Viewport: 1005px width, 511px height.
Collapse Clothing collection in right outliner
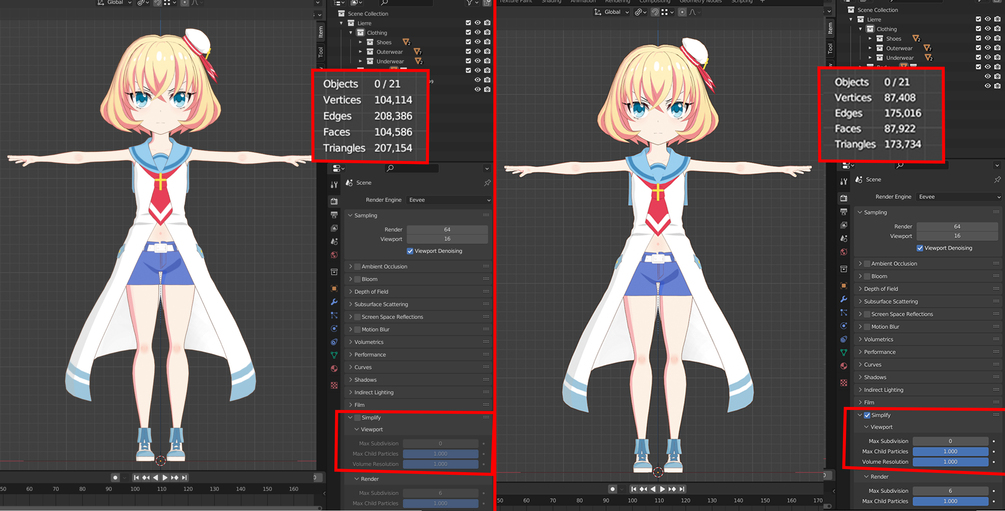(x=861, y=29)
